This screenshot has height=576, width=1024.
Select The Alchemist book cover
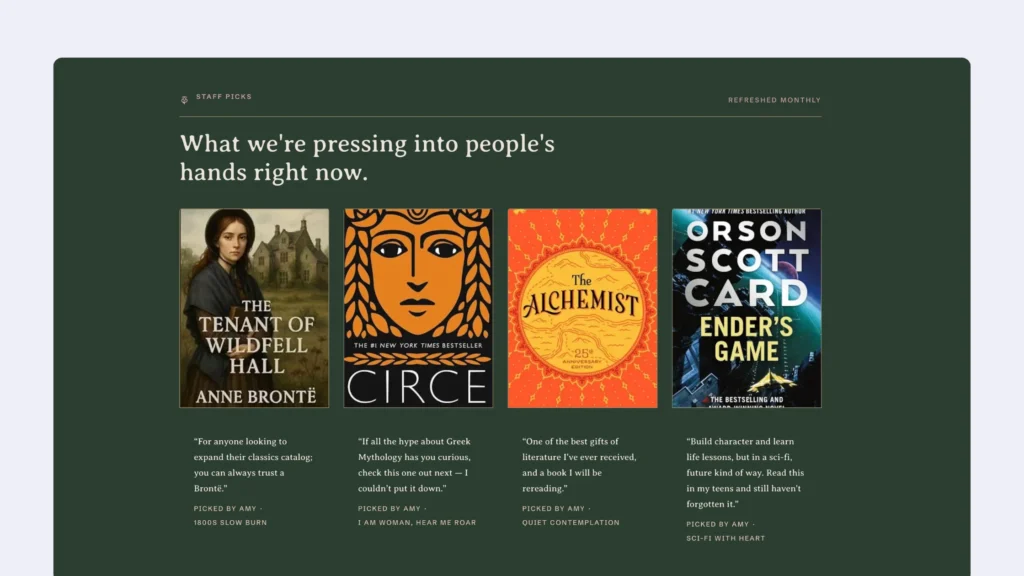pyautogui.click(x=583, y=308)
